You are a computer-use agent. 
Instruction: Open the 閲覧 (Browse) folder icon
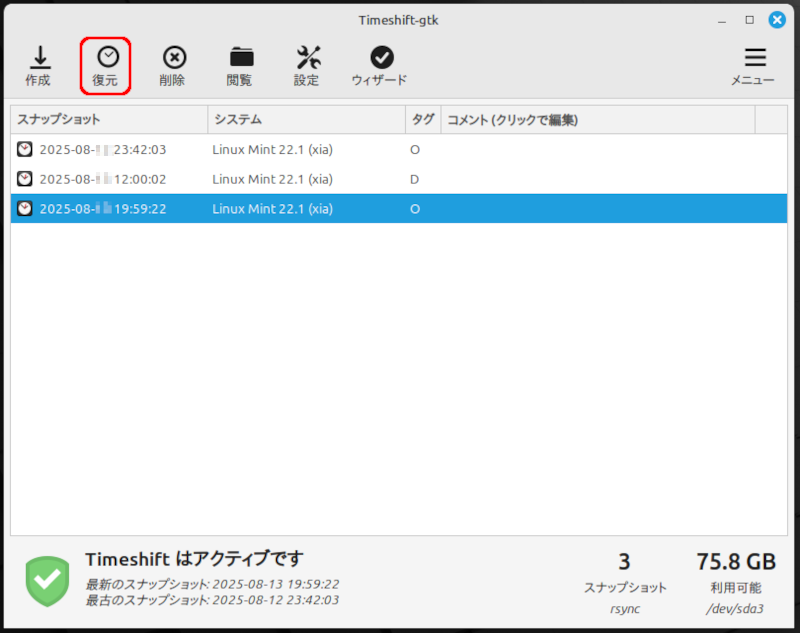(x=240, y=58)
